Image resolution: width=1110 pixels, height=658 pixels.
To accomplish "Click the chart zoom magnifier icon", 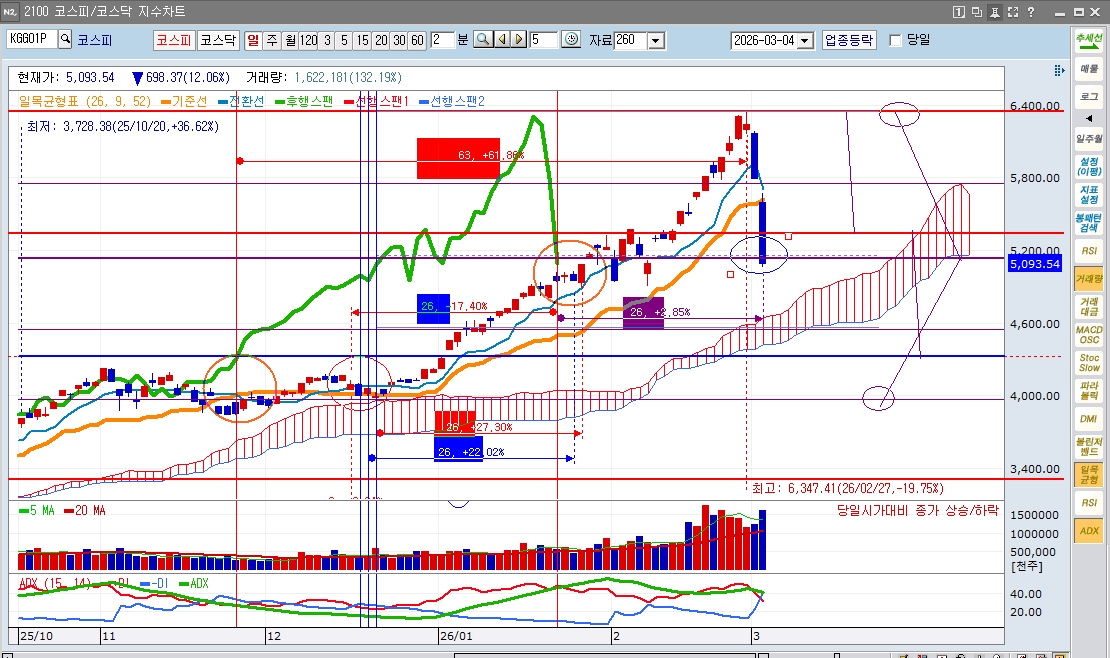I will [x=483, y=40].
